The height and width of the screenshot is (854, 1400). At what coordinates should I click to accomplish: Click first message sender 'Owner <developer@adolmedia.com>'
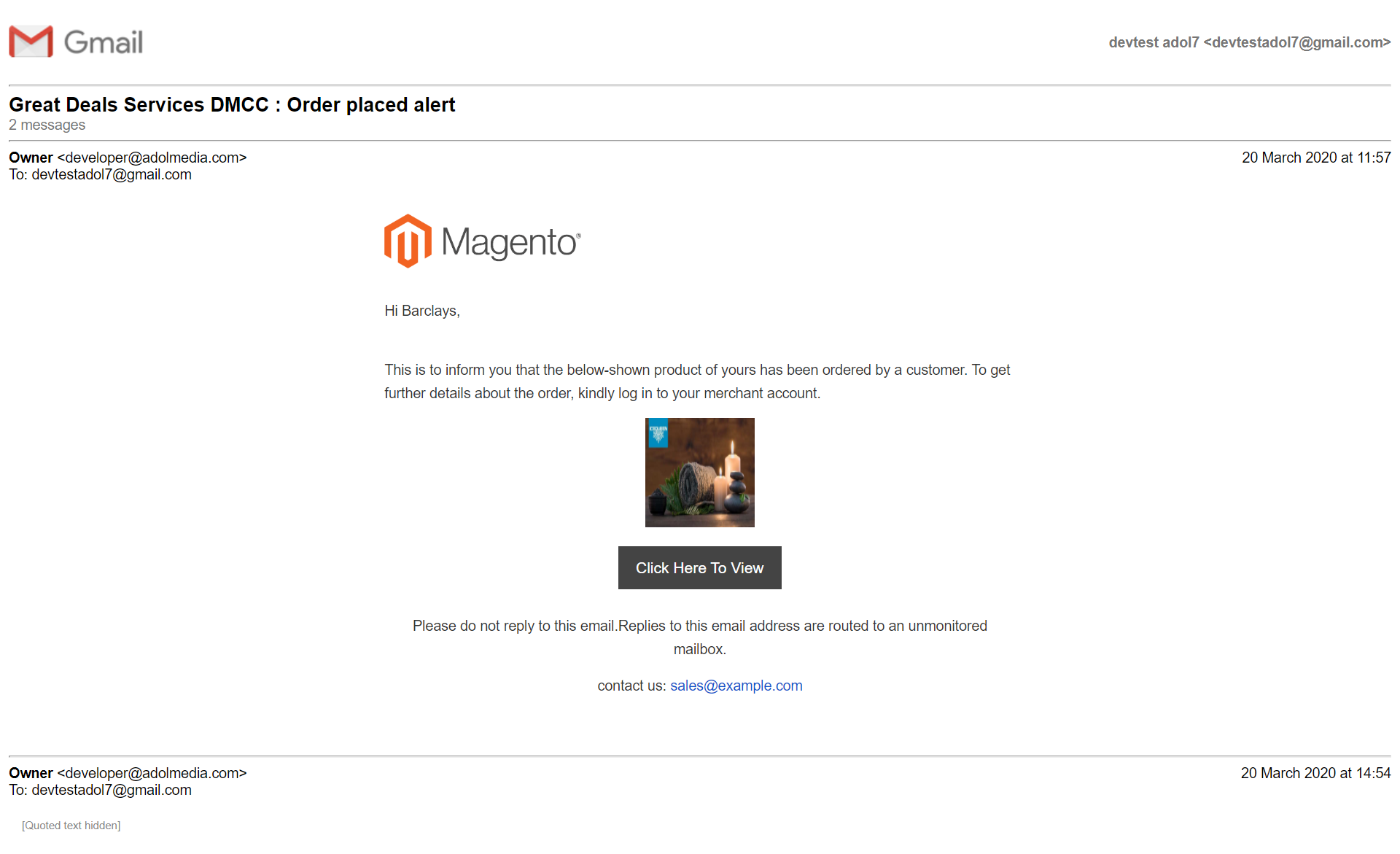click(128, 158)
